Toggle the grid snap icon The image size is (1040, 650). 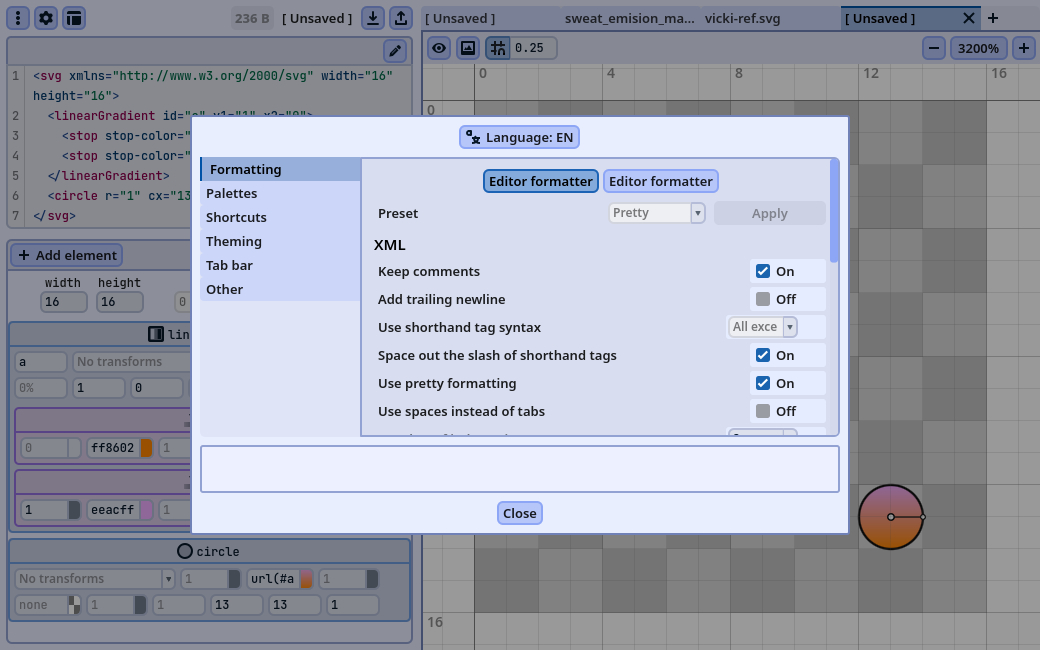[x=497, y=48]
